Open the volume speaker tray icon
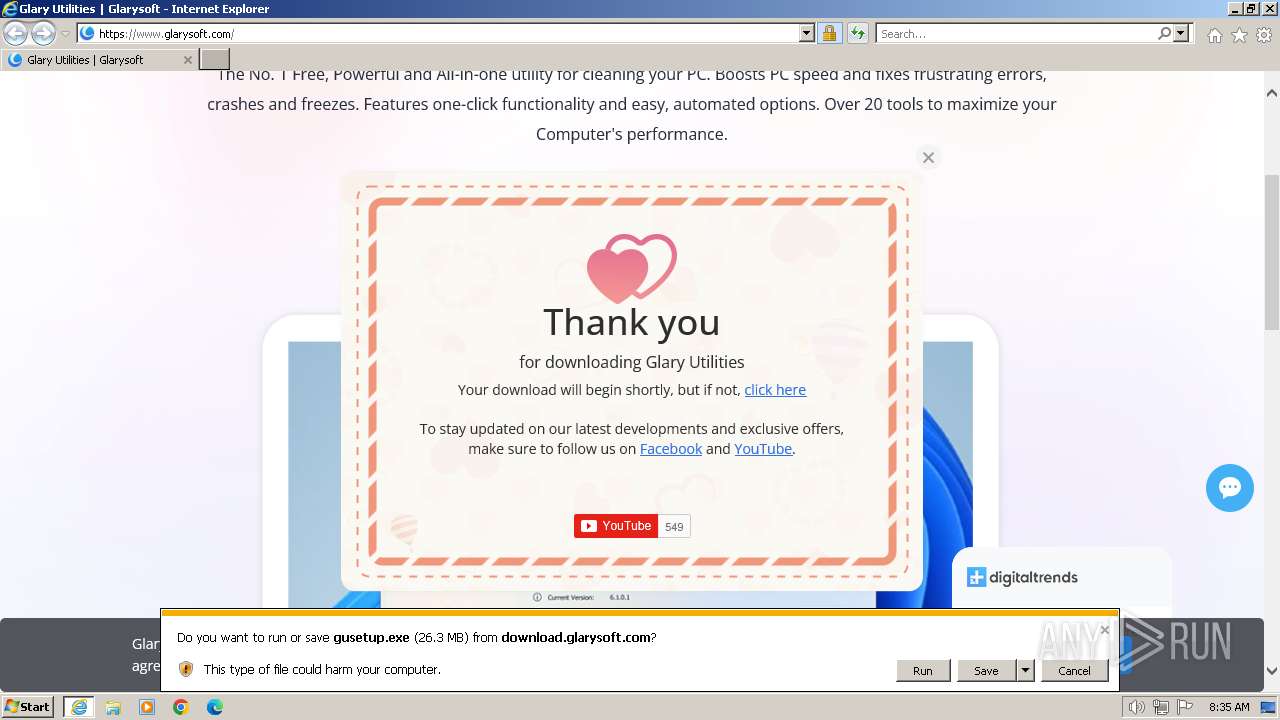The width and height of the screenshot is (1280, 720). (x=1137, y=707)
